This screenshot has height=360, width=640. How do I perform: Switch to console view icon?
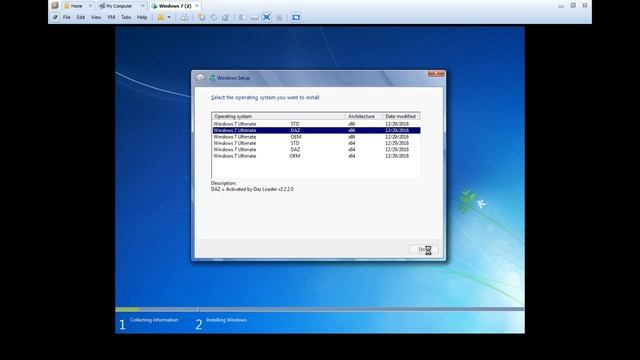point(296,17)
